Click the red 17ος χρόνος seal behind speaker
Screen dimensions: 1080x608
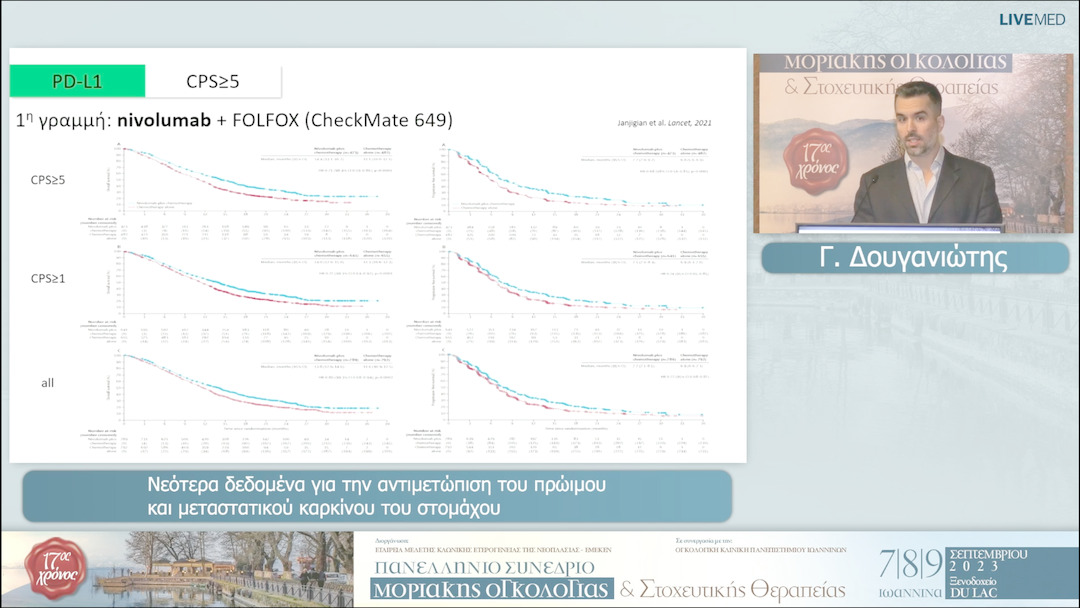[x=817, y=162]
